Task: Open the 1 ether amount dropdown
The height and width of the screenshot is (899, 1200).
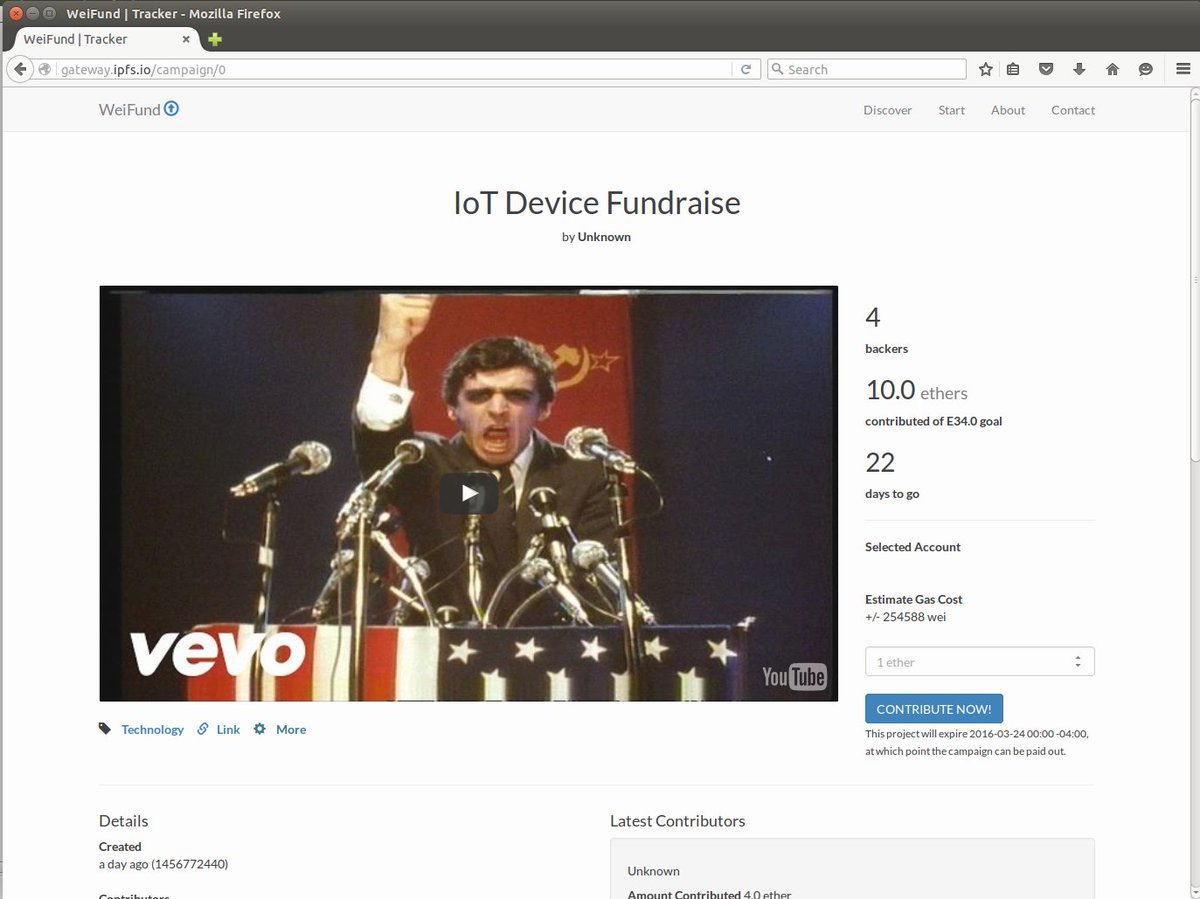Action: 980,662
